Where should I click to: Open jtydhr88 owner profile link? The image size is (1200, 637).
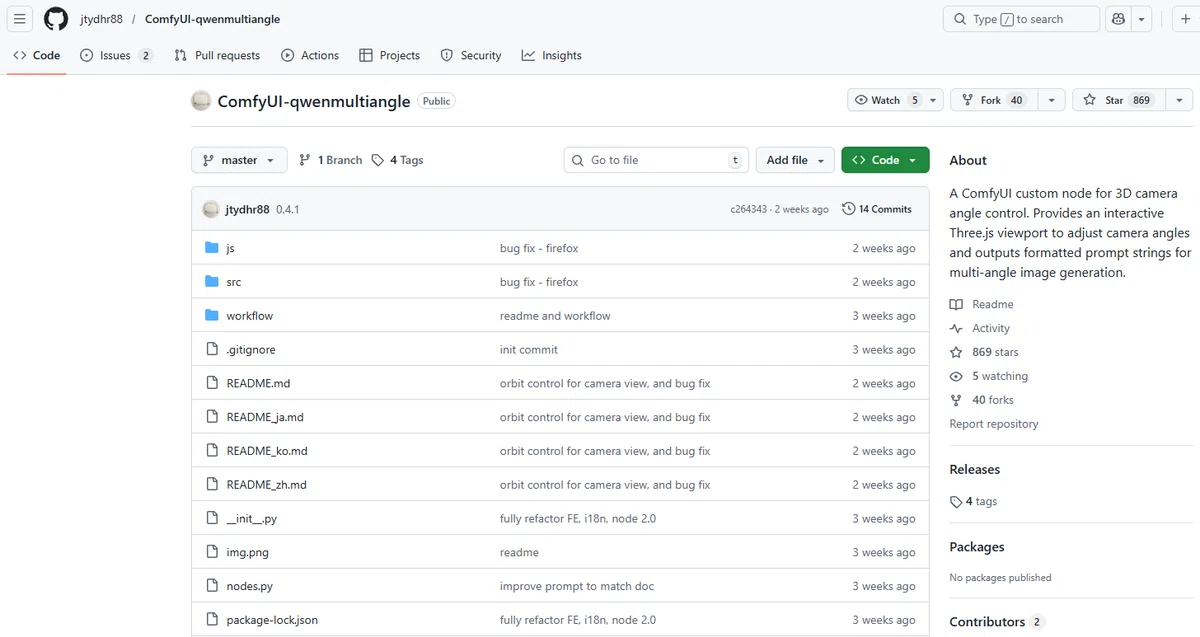click(x=102, y=19)
